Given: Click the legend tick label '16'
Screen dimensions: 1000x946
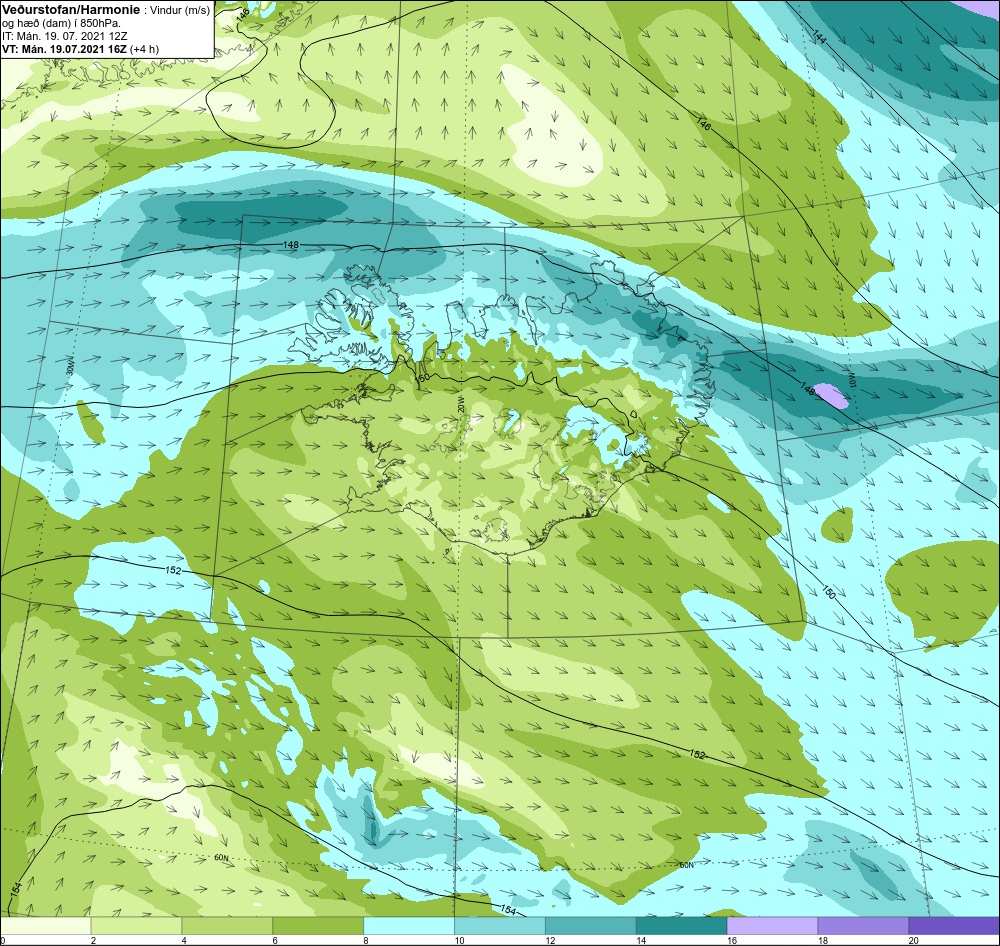Looking at the screenshot, I should (732, 940).
